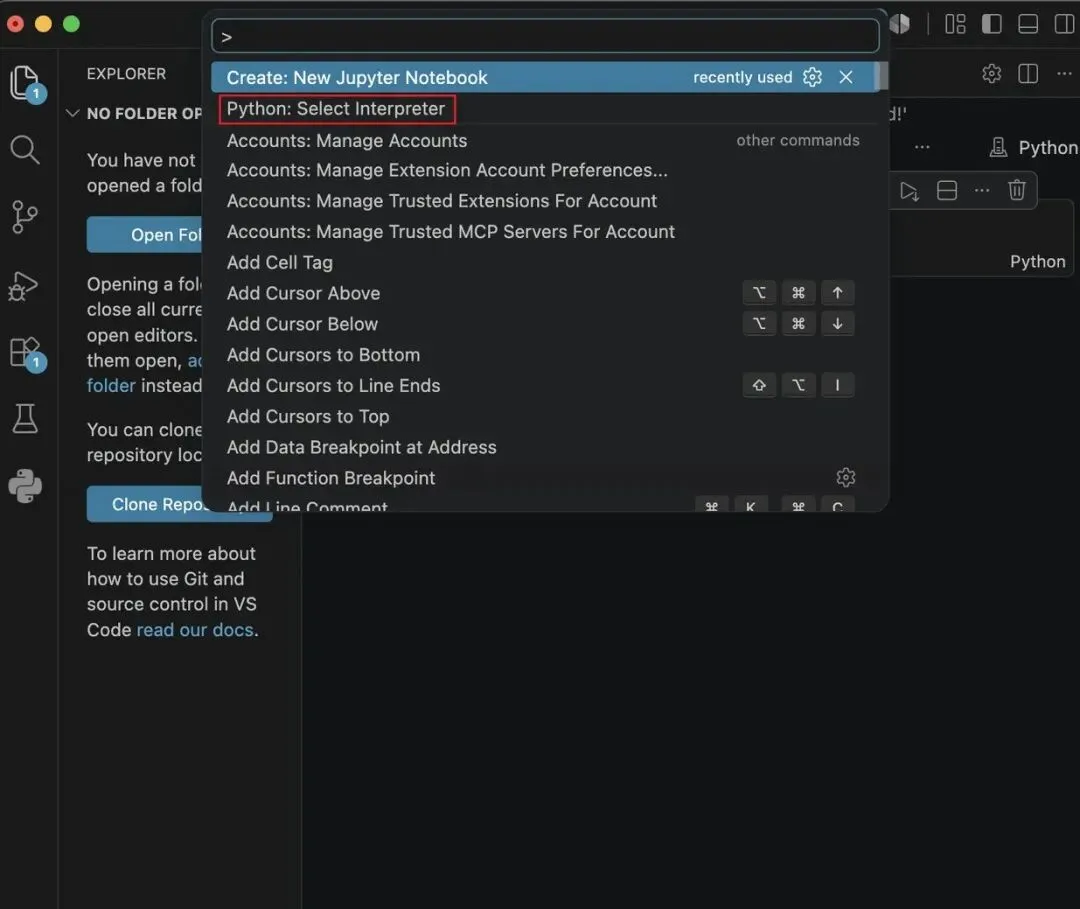
Task: Select Accounts: Manage Accounts command
Action: point(545,140)
